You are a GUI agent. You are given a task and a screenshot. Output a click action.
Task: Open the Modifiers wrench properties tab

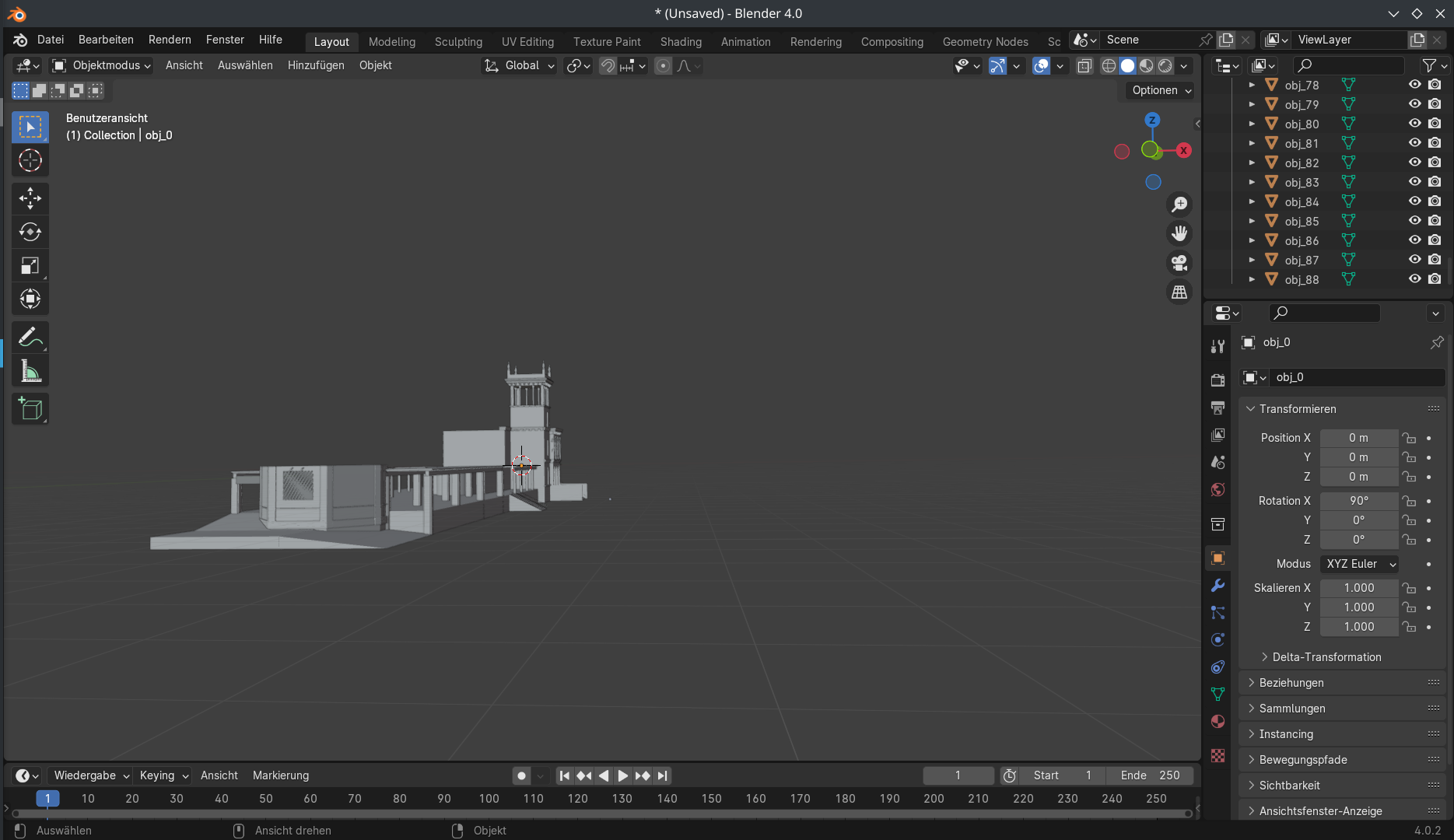tap(1218, 586)
